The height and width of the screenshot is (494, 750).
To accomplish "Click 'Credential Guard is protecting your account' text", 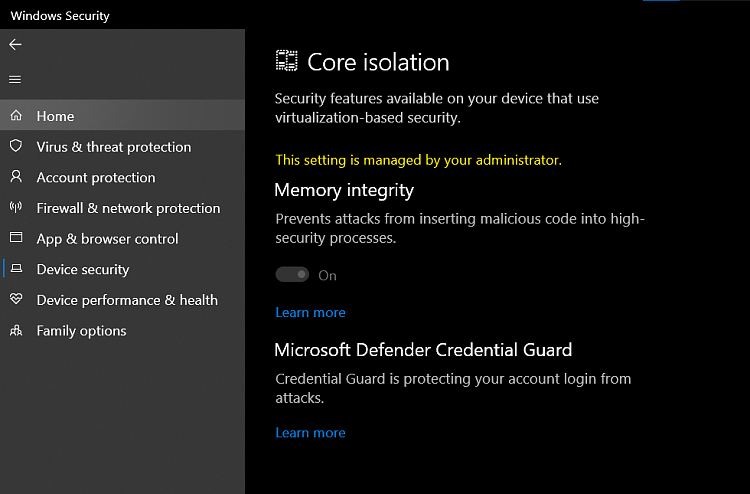I will point(453,388).
